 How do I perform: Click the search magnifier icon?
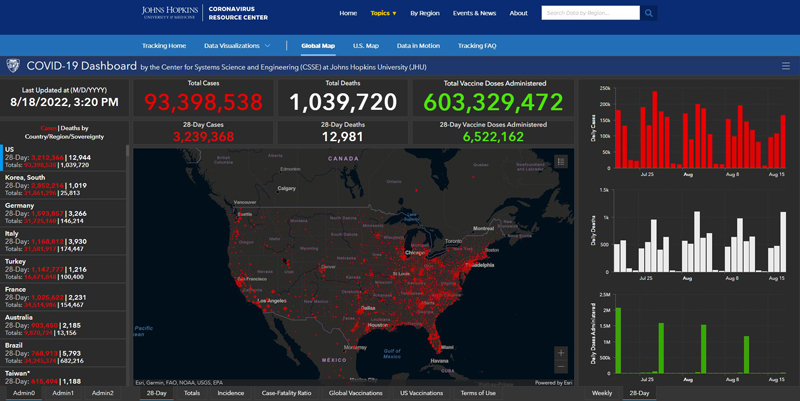649,13
